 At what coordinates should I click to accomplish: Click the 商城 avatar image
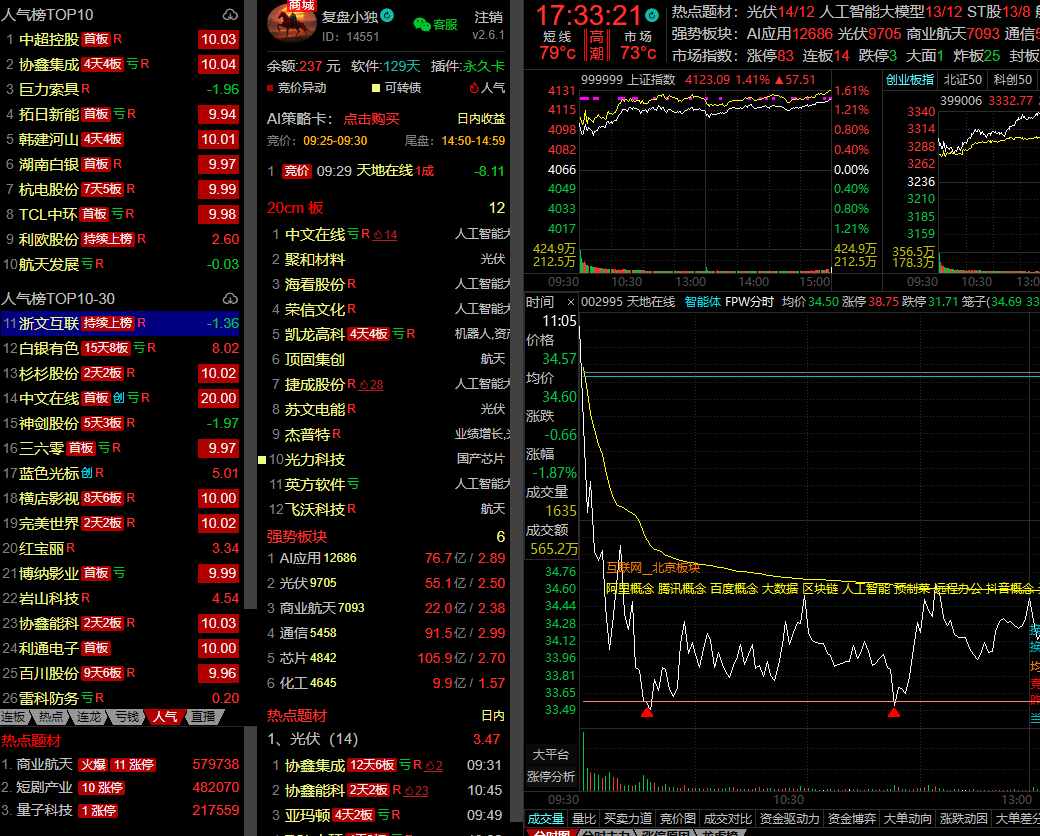coord(290,23)
